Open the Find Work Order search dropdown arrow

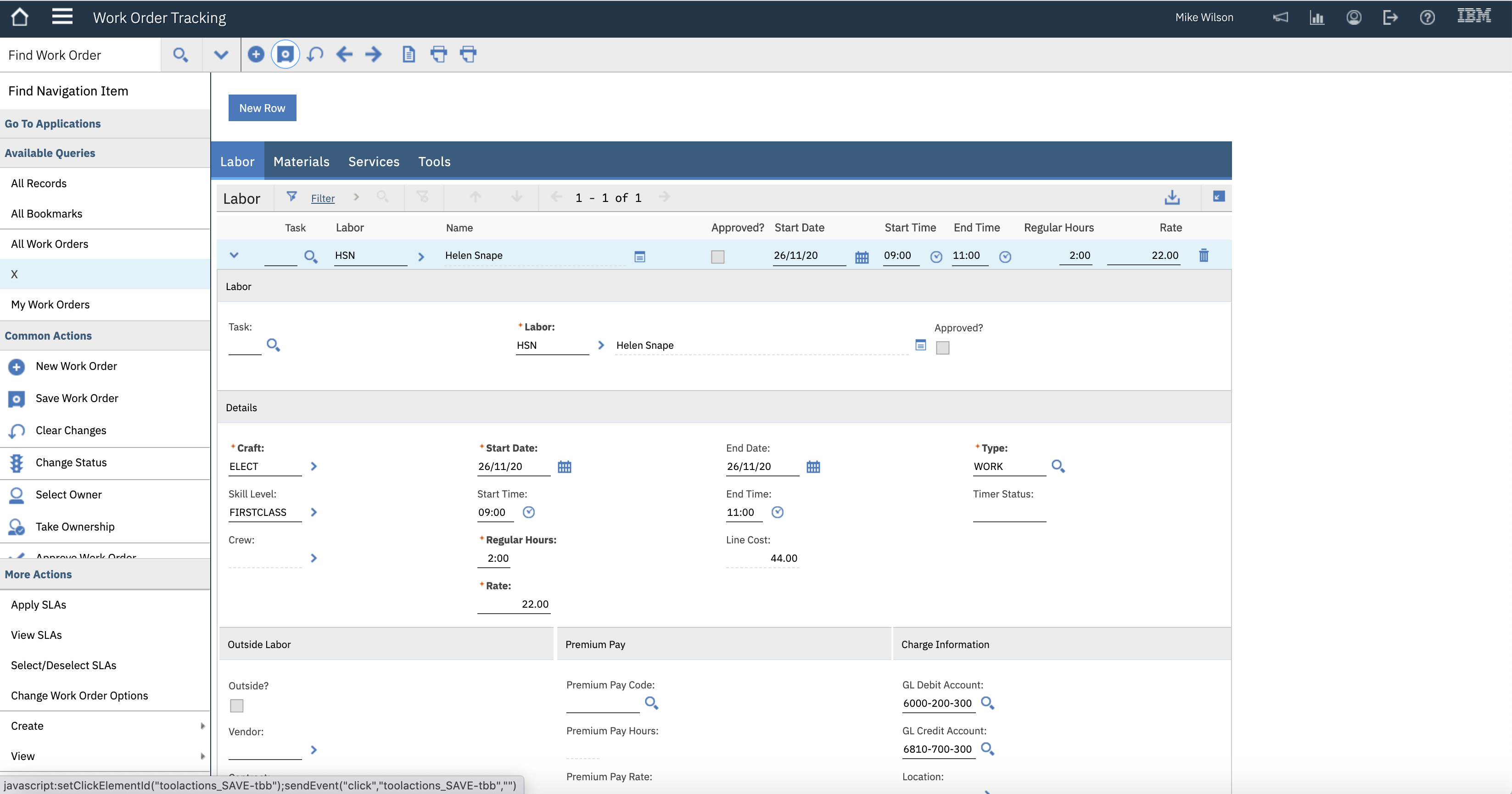(x=221, y=55)
